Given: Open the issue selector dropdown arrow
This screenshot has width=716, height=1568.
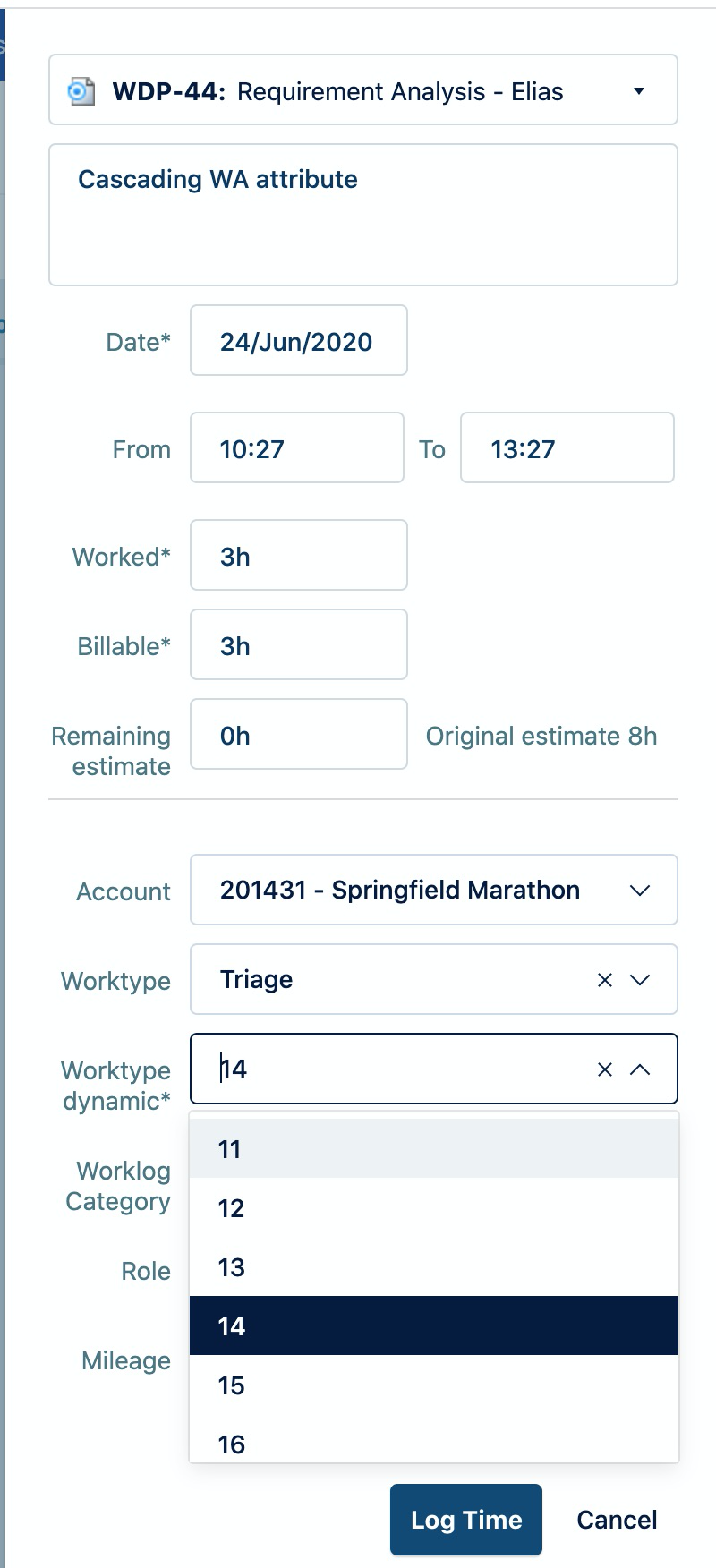Looking at the screenshot, I should (639, 91).
